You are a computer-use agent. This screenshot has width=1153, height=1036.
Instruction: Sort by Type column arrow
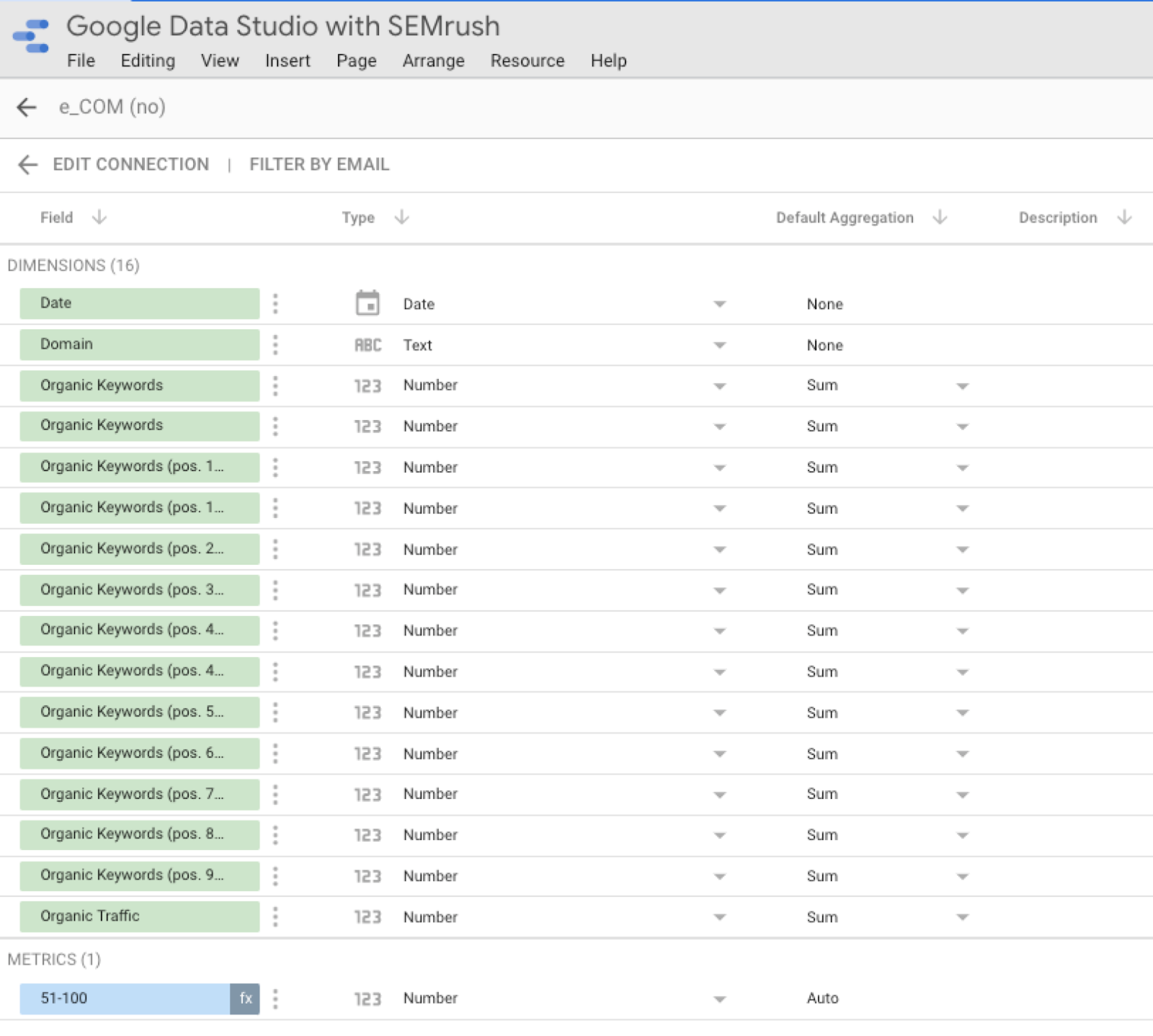[402, 217]
